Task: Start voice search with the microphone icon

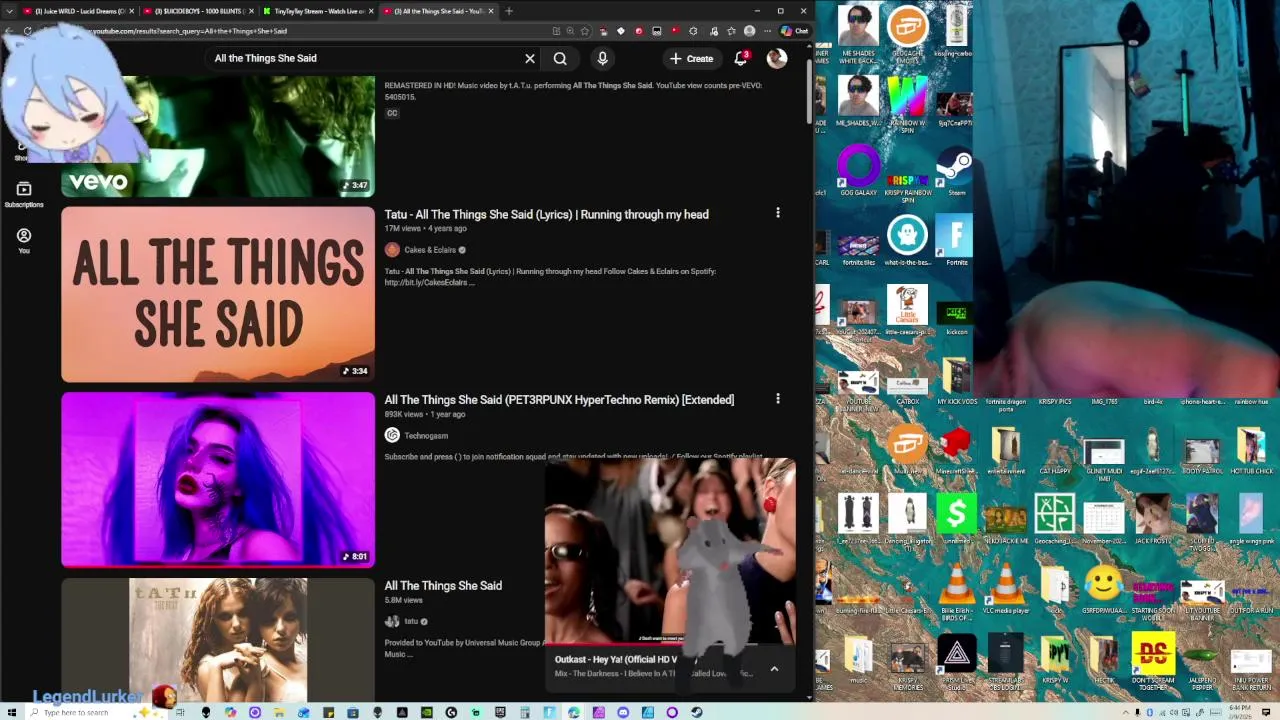Action: pyautogui.click(x=602, y=58)
